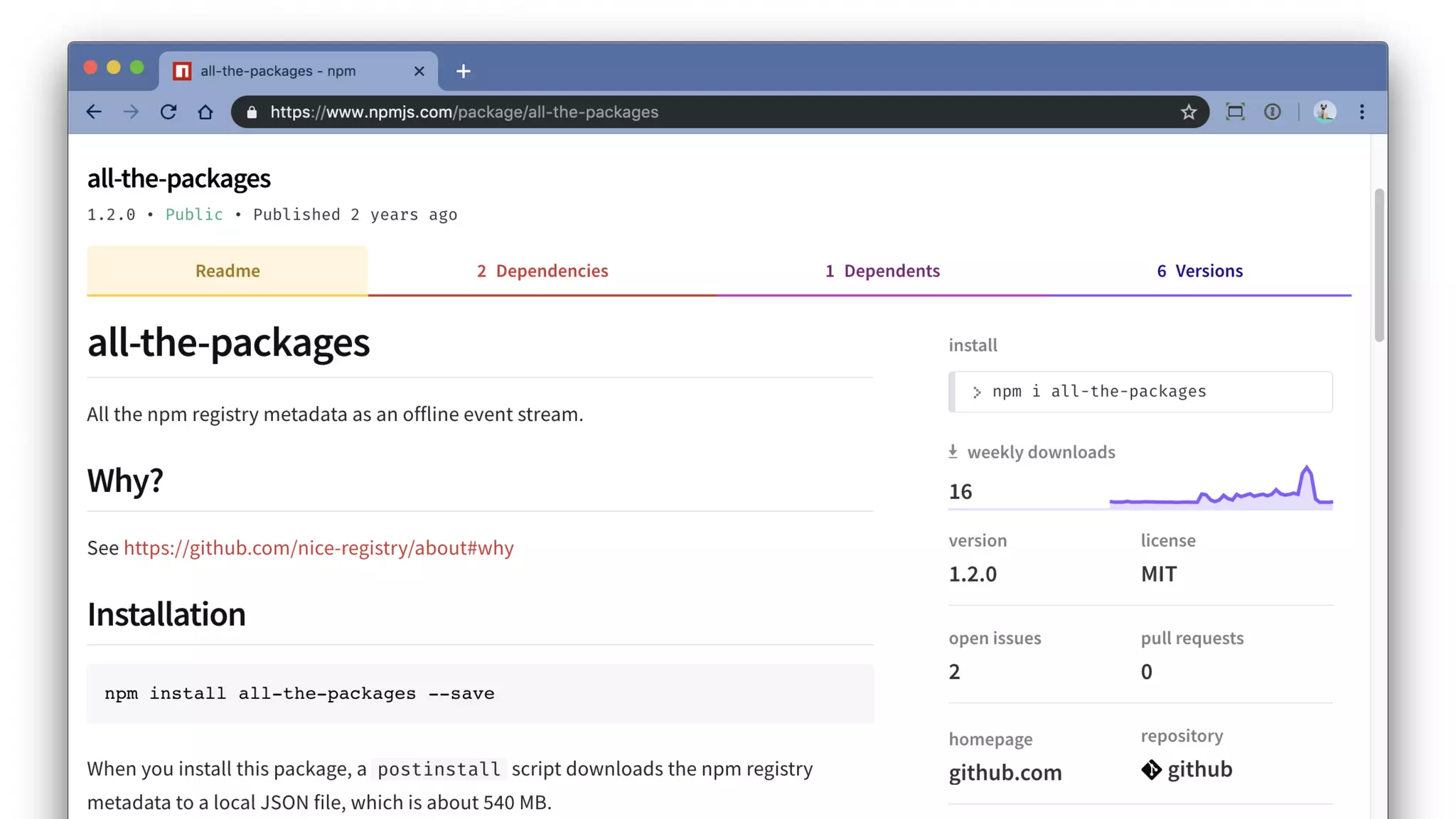Open the 6 Versions tab
1456x819 pixels.
coord(1200,271)
